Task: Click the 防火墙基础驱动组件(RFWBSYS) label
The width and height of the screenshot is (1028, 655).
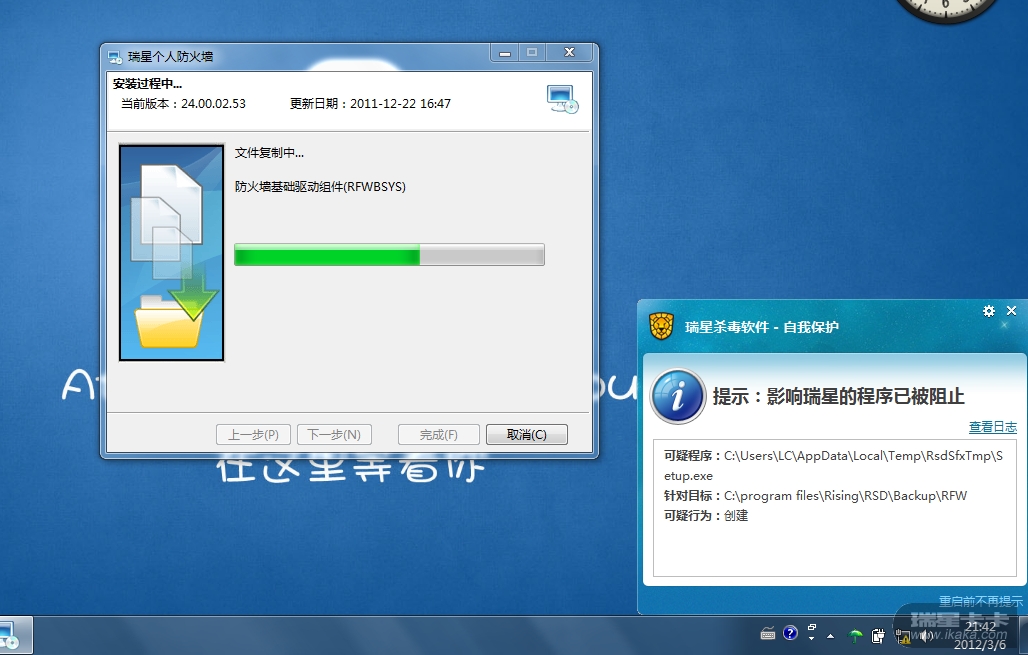Action: [x=320, y=187]
